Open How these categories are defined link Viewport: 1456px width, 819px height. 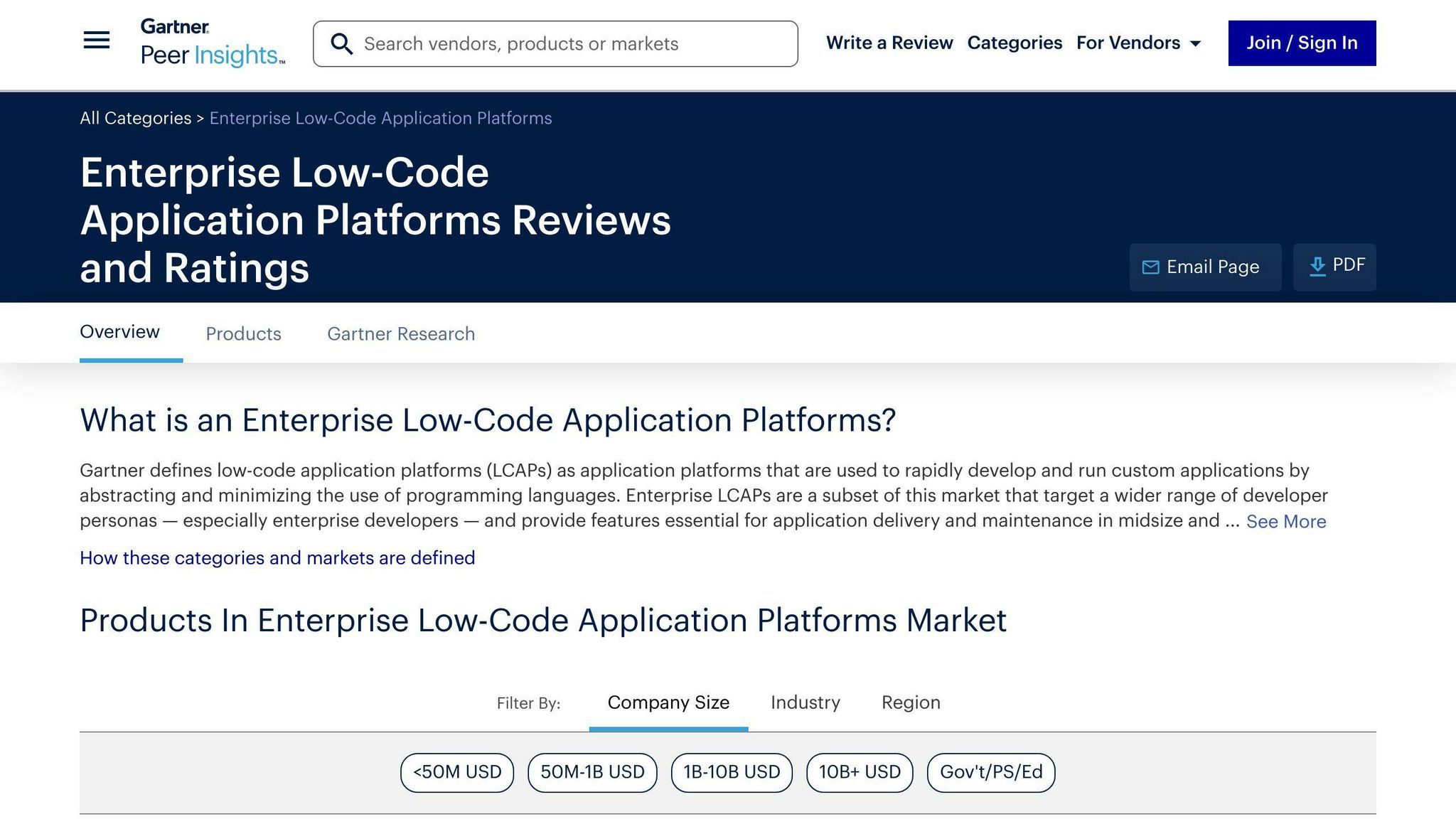pos(277,558)
